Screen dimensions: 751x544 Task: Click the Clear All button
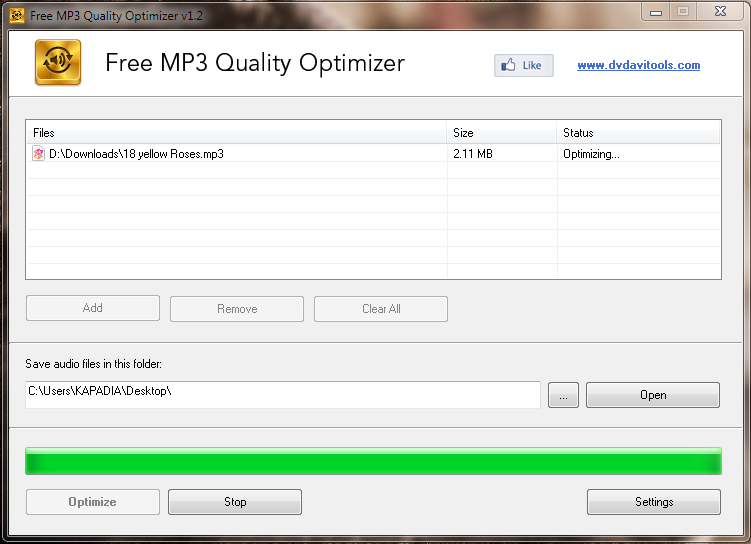coord(381,309)
